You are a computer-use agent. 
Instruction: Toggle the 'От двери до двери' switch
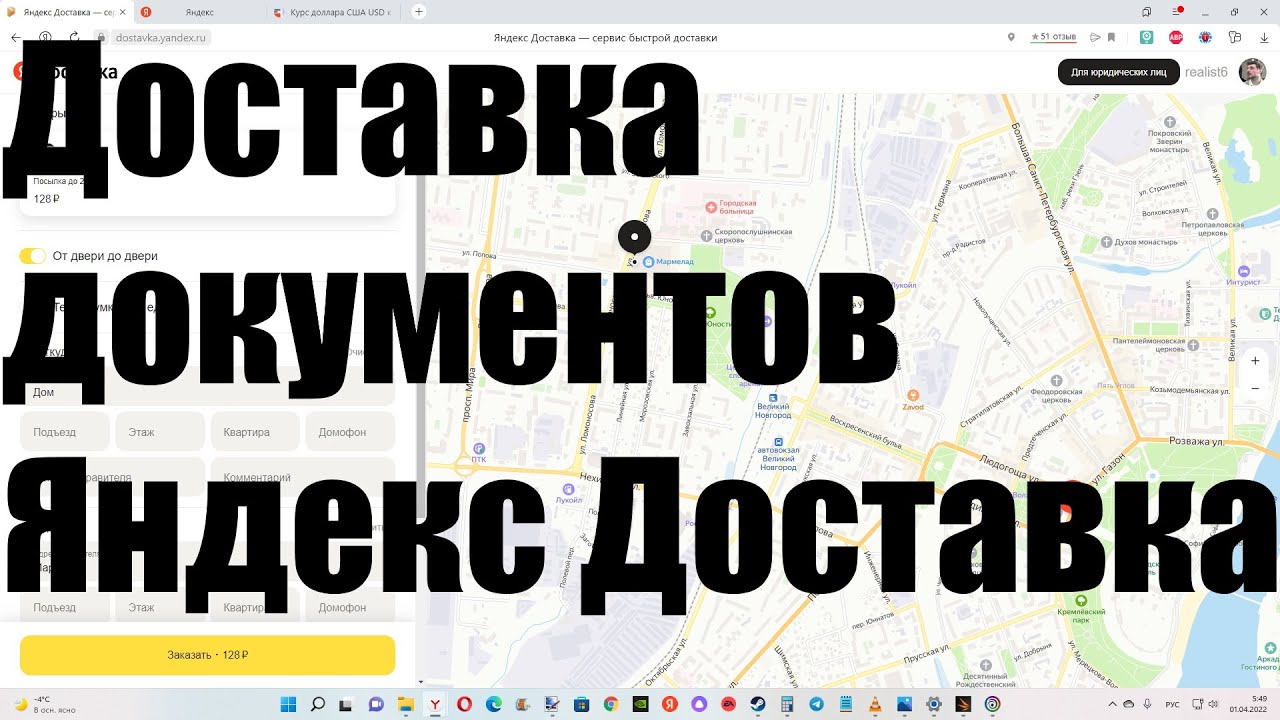(x=33, y=256)
